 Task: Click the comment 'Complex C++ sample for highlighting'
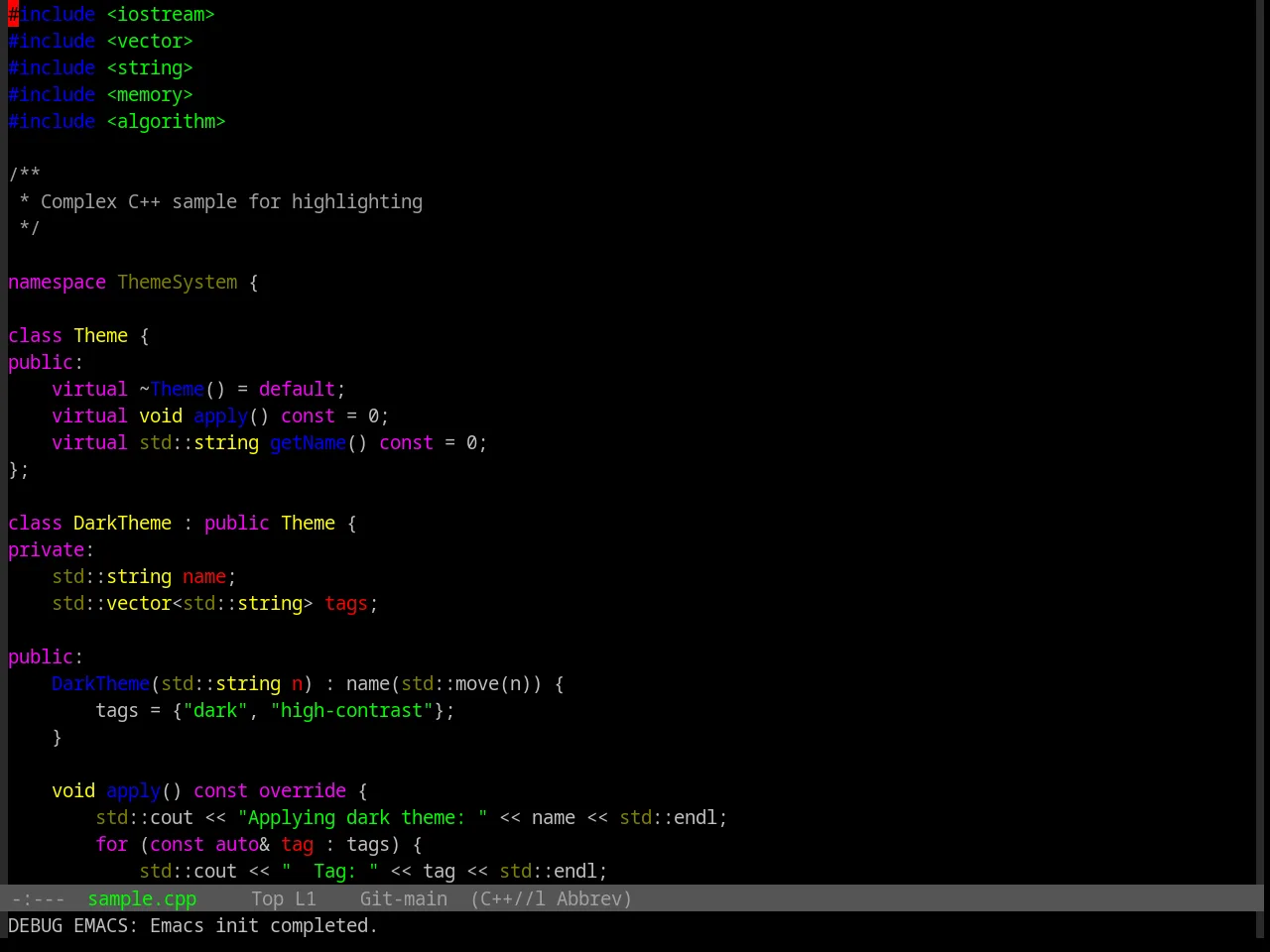pos(231,201)
